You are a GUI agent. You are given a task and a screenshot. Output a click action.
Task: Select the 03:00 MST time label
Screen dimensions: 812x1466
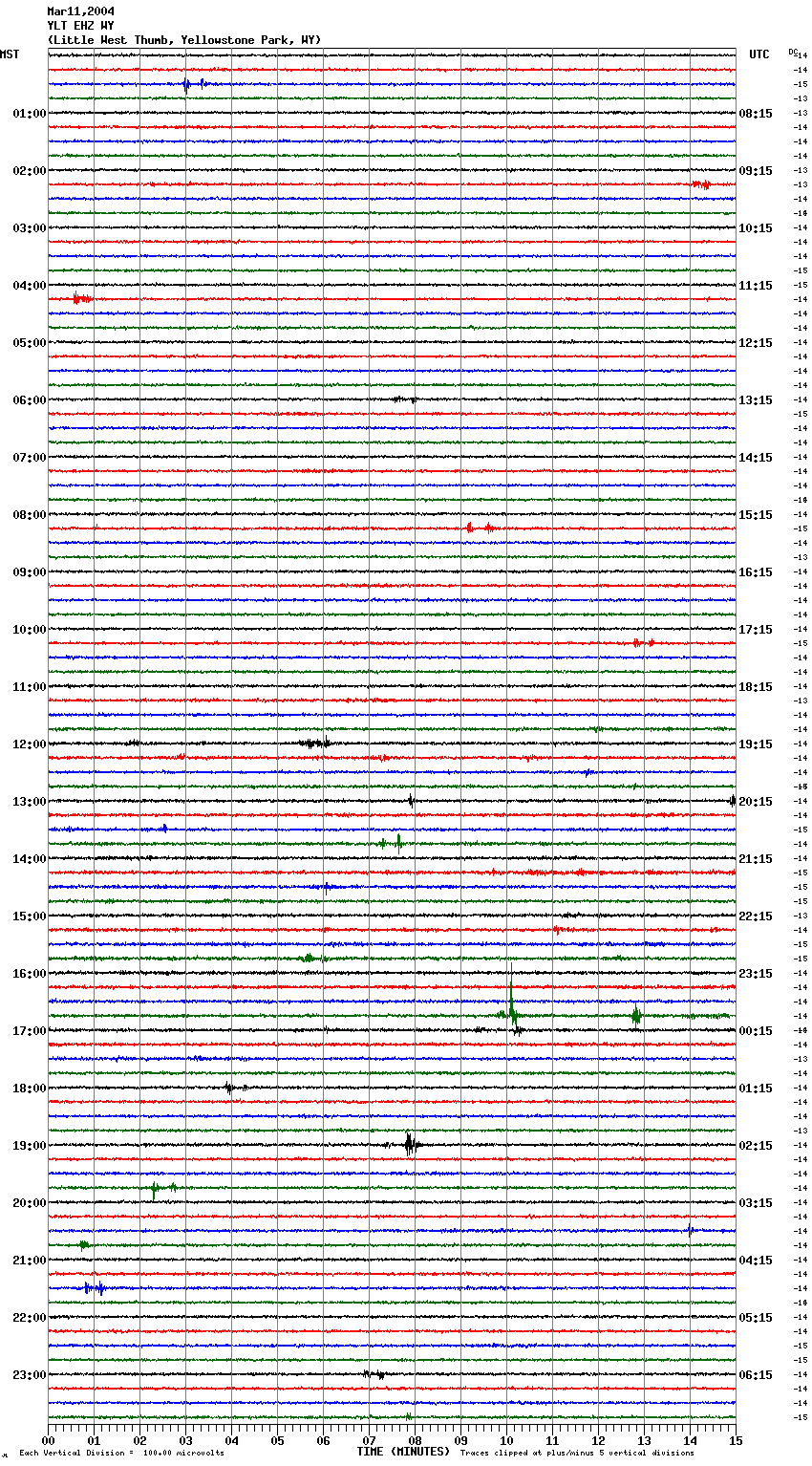[29, 228]
